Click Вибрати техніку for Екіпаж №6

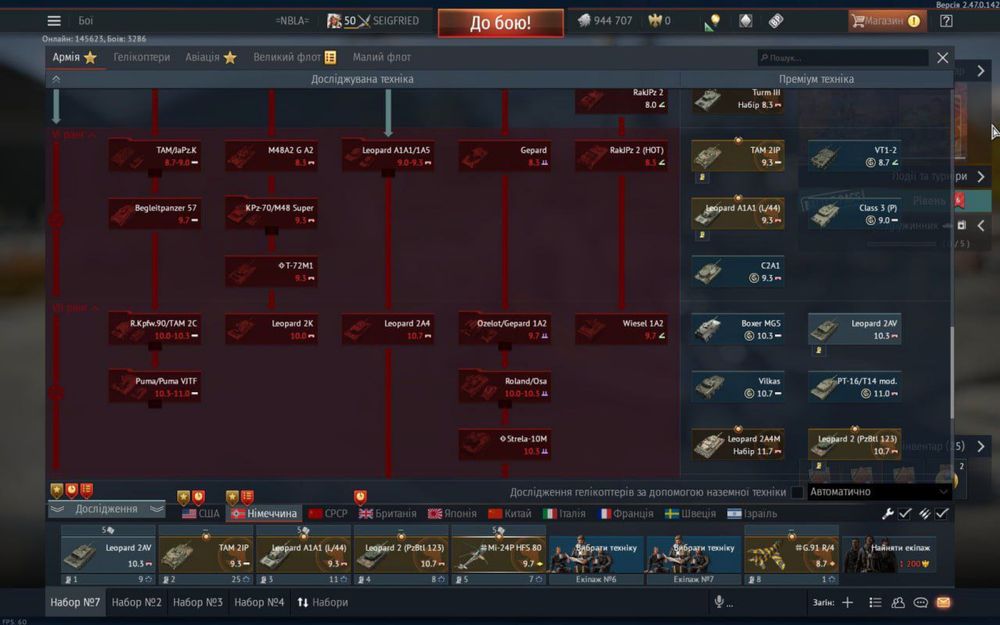click(x=596, y=554)
